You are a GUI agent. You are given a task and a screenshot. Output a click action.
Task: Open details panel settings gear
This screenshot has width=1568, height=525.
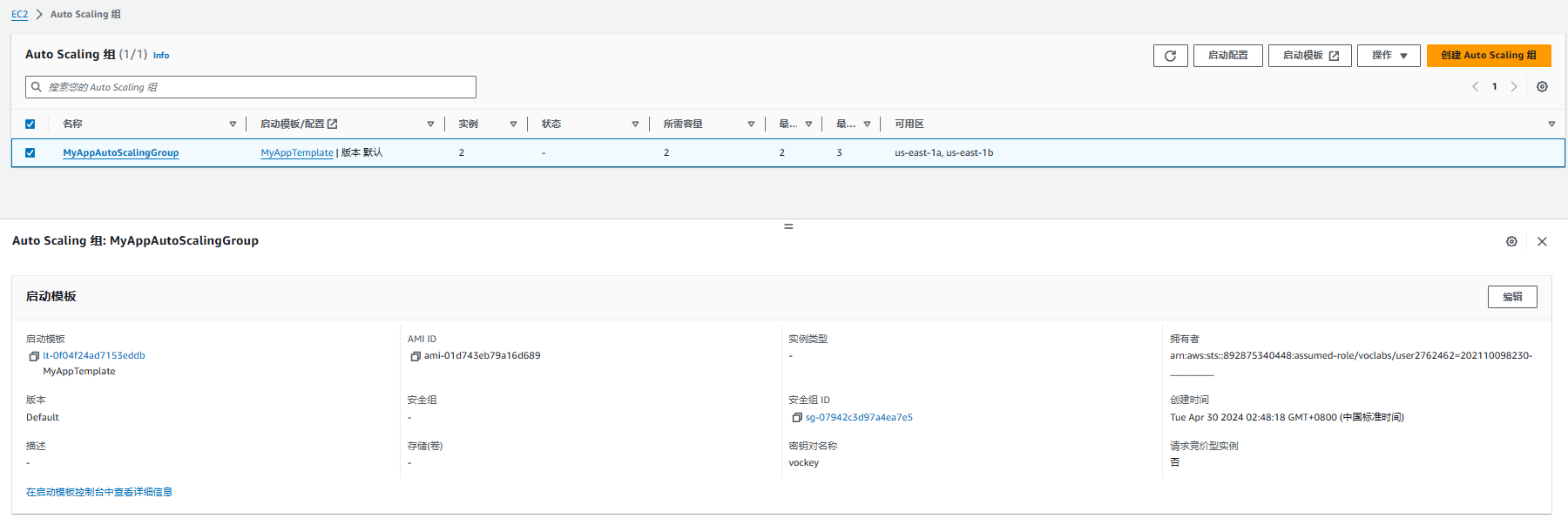coord(1511,241)
